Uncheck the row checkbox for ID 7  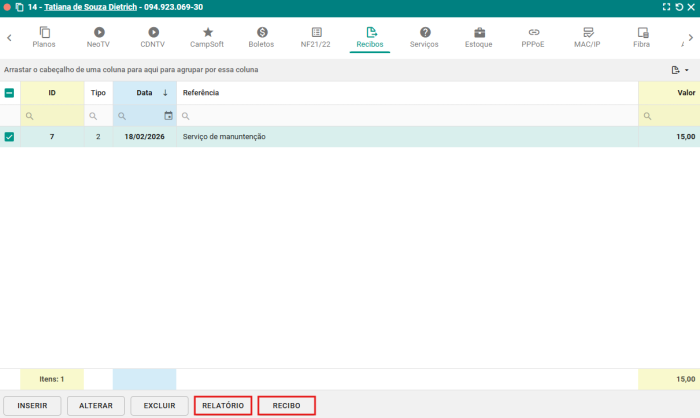[x=10, y=136]
